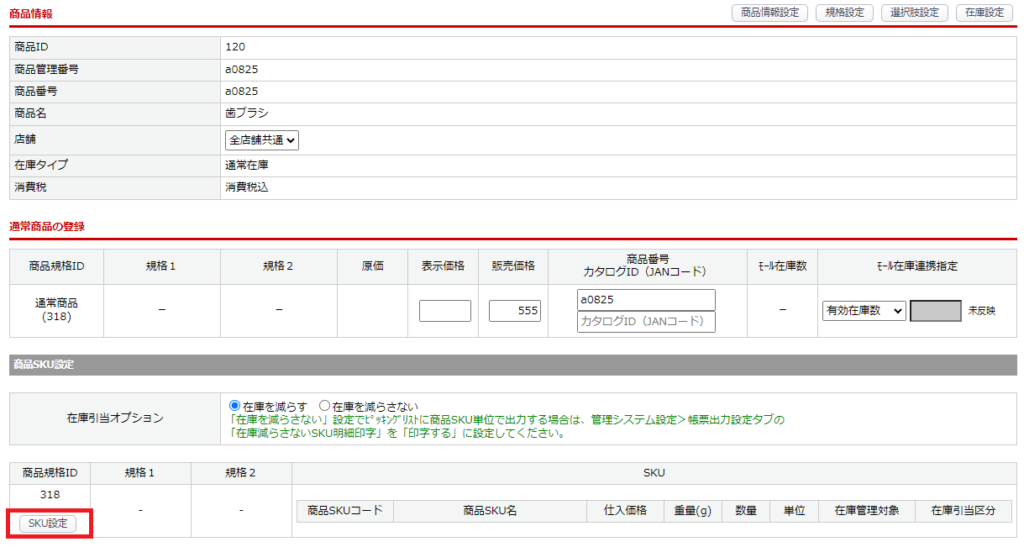The image size is (1024, 547).
Task: Click the 商品SKUコード column header
Action: 345,511
